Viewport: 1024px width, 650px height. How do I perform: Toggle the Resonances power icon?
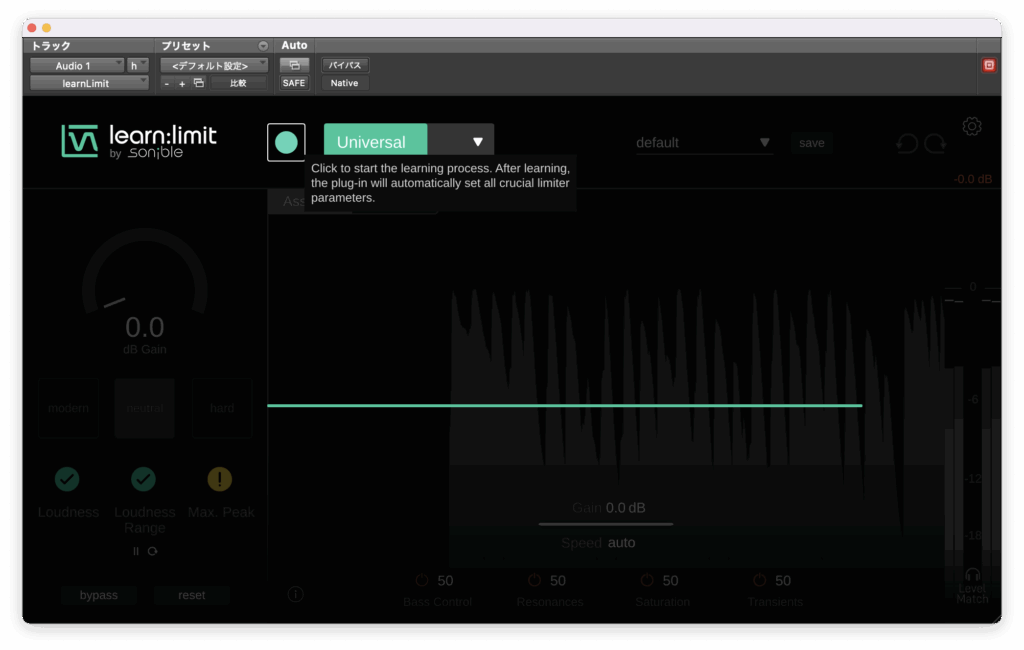pyautogui.click(x=534, y=580)
